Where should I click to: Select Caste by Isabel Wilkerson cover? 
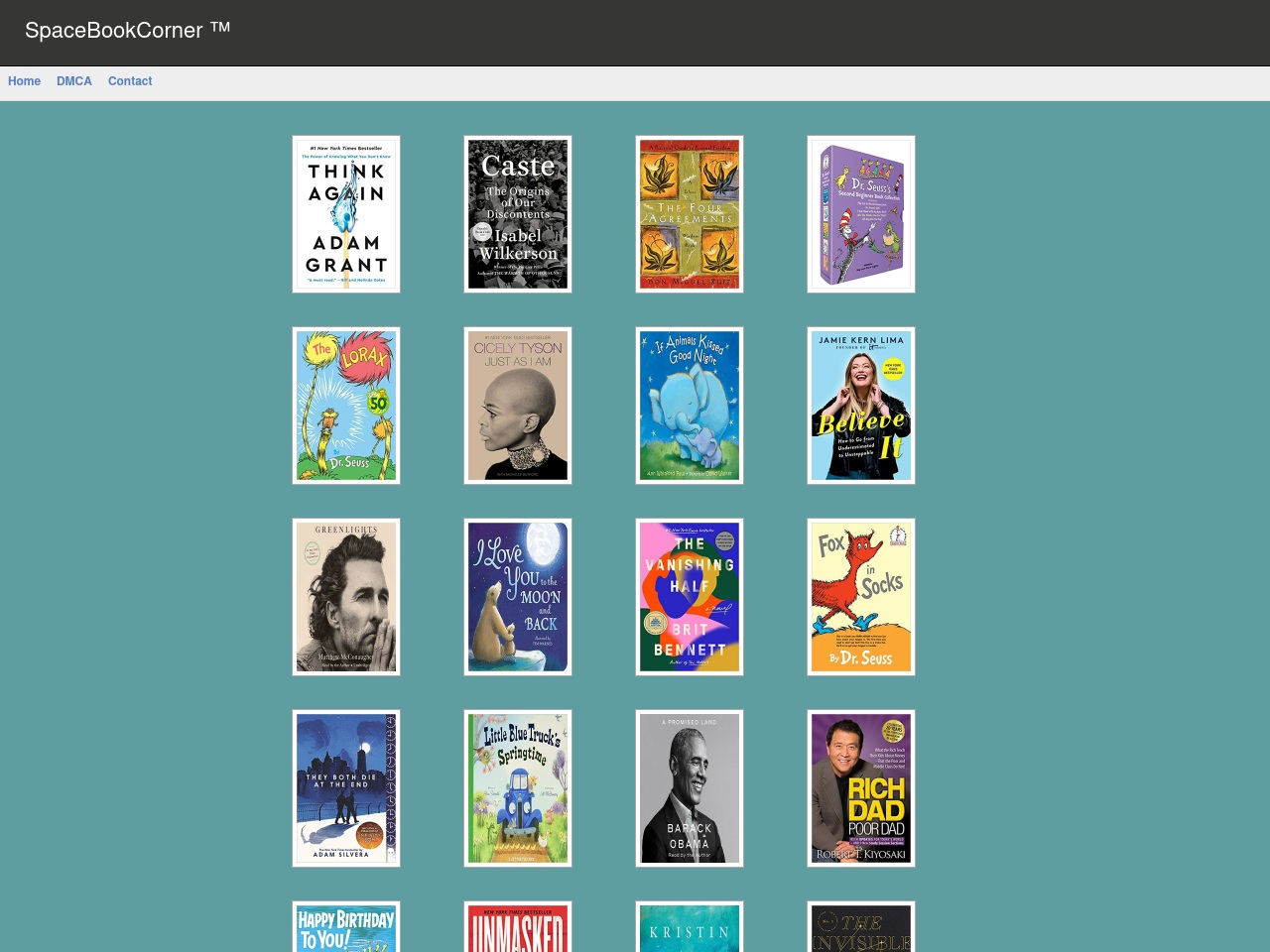click(x=518, y=214)
